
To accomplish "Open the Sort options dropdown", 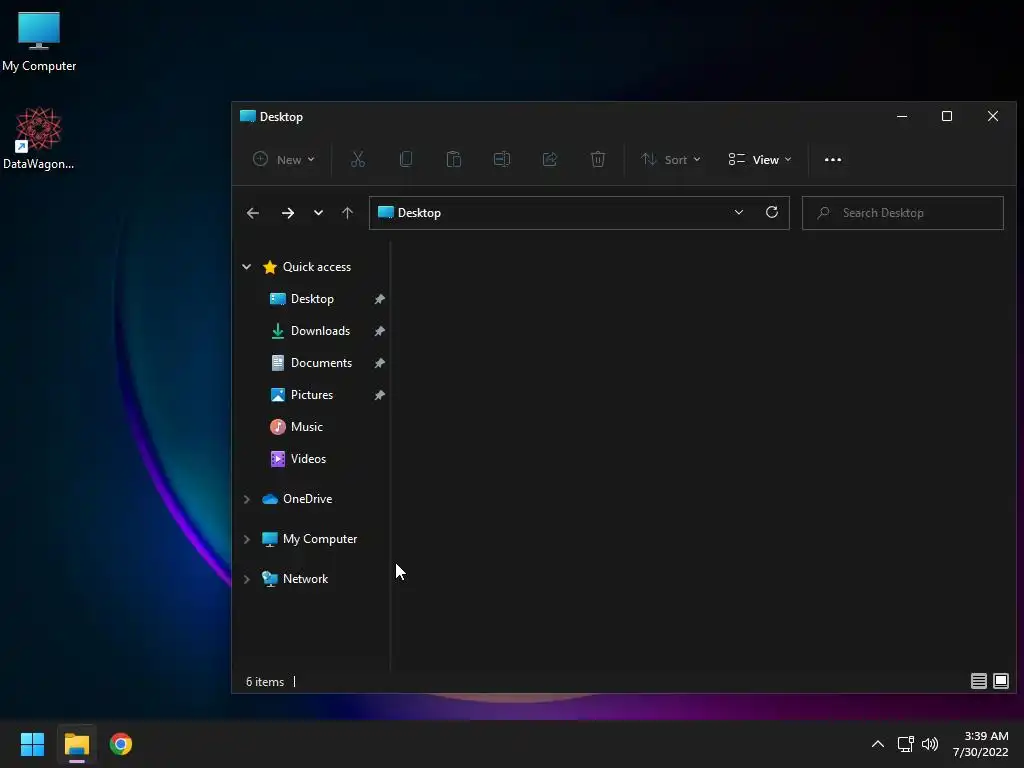I will 671,159.
